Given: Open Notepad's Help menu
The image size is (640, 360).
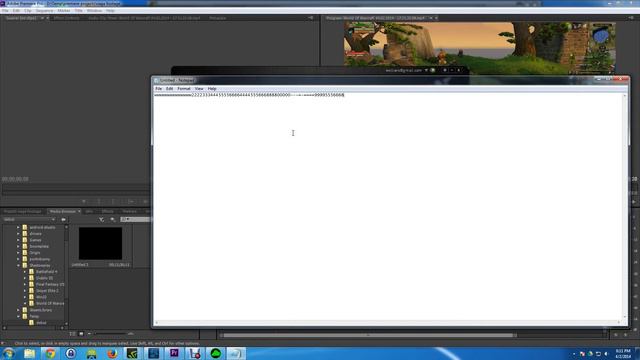Looking at the screenshot, I should 212,89.
